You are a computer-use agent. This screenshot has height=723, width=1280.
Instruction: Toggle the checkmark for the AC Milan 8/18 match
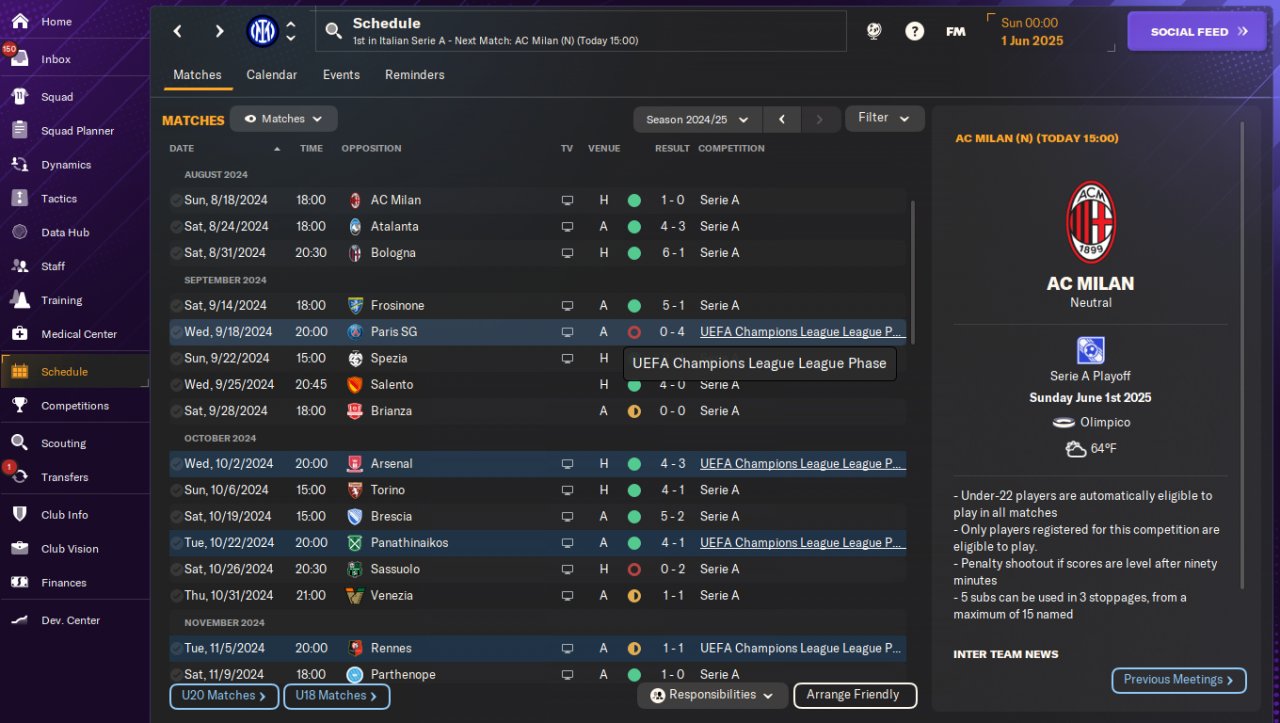tap(176, 200)
